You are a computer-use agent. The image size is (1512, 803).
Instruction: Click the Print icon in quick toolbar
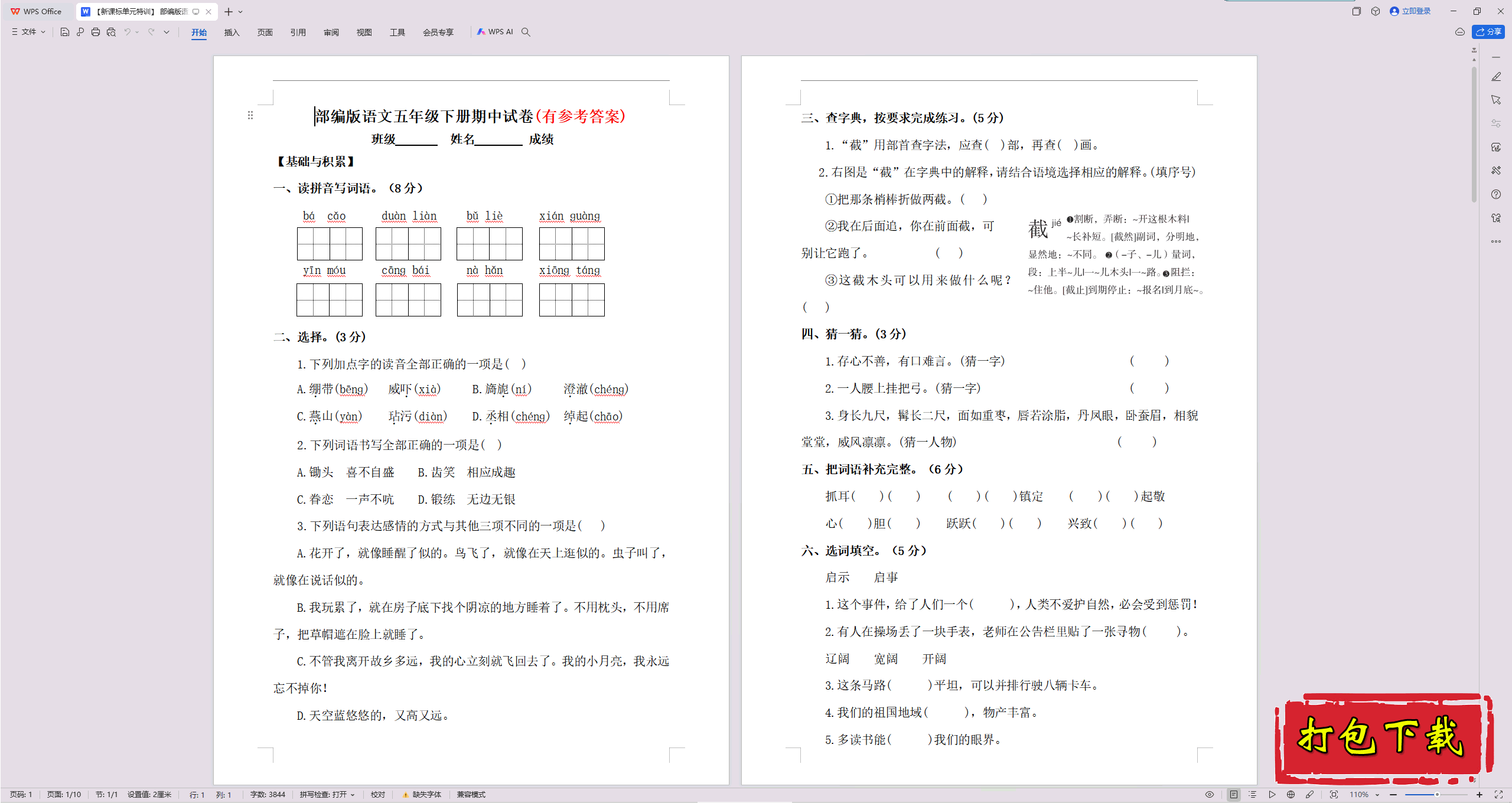[x=96, y=32]
